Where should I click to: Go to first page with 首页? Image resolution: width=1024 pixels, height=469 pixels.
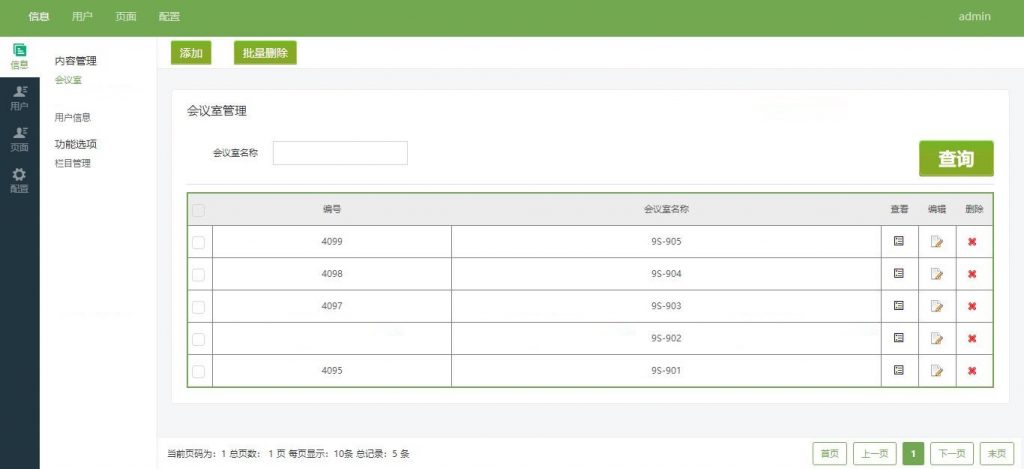coord(829,454)
